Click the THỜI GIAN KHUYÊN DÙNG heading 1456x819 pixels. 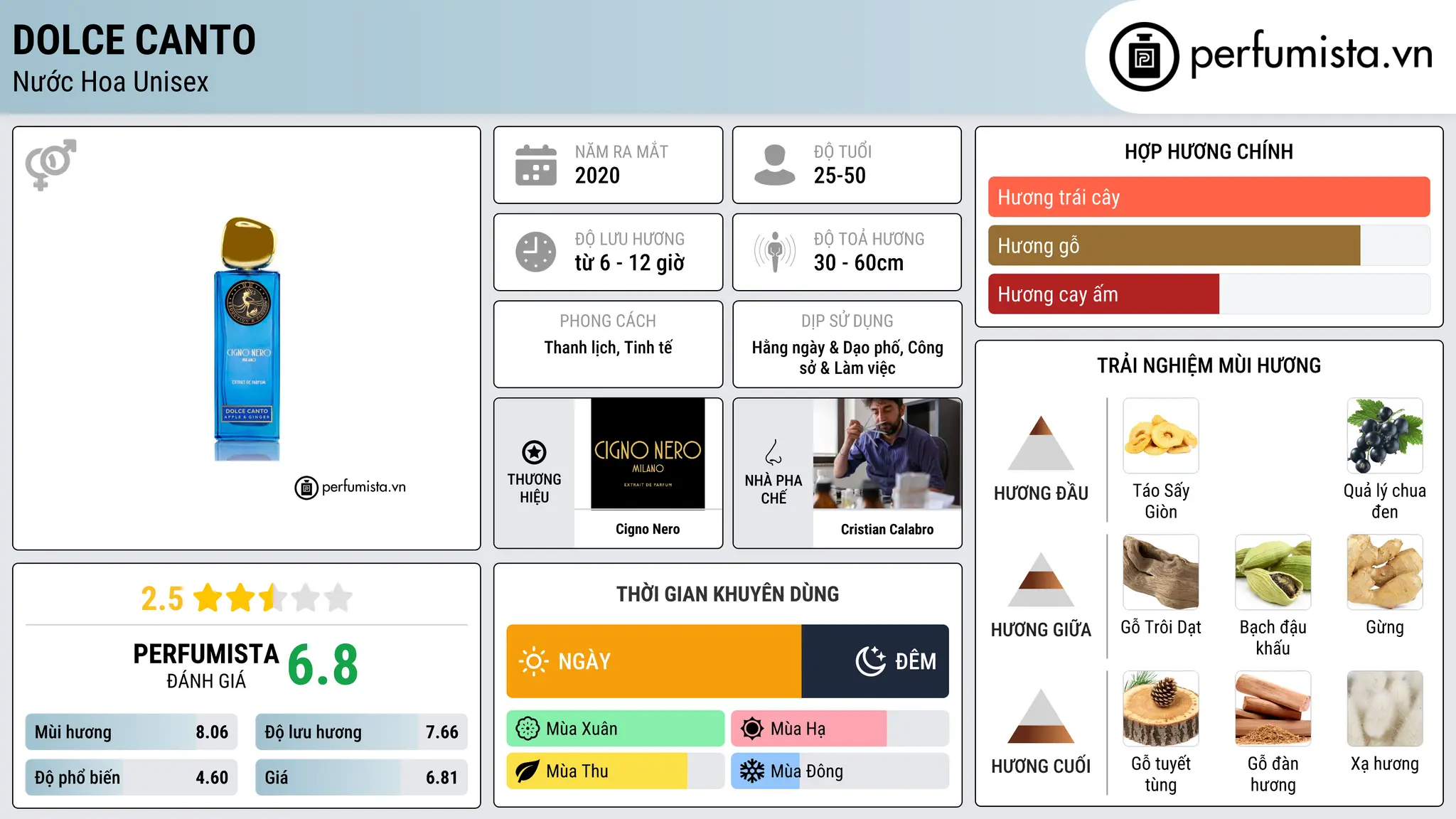coord(728,594)
